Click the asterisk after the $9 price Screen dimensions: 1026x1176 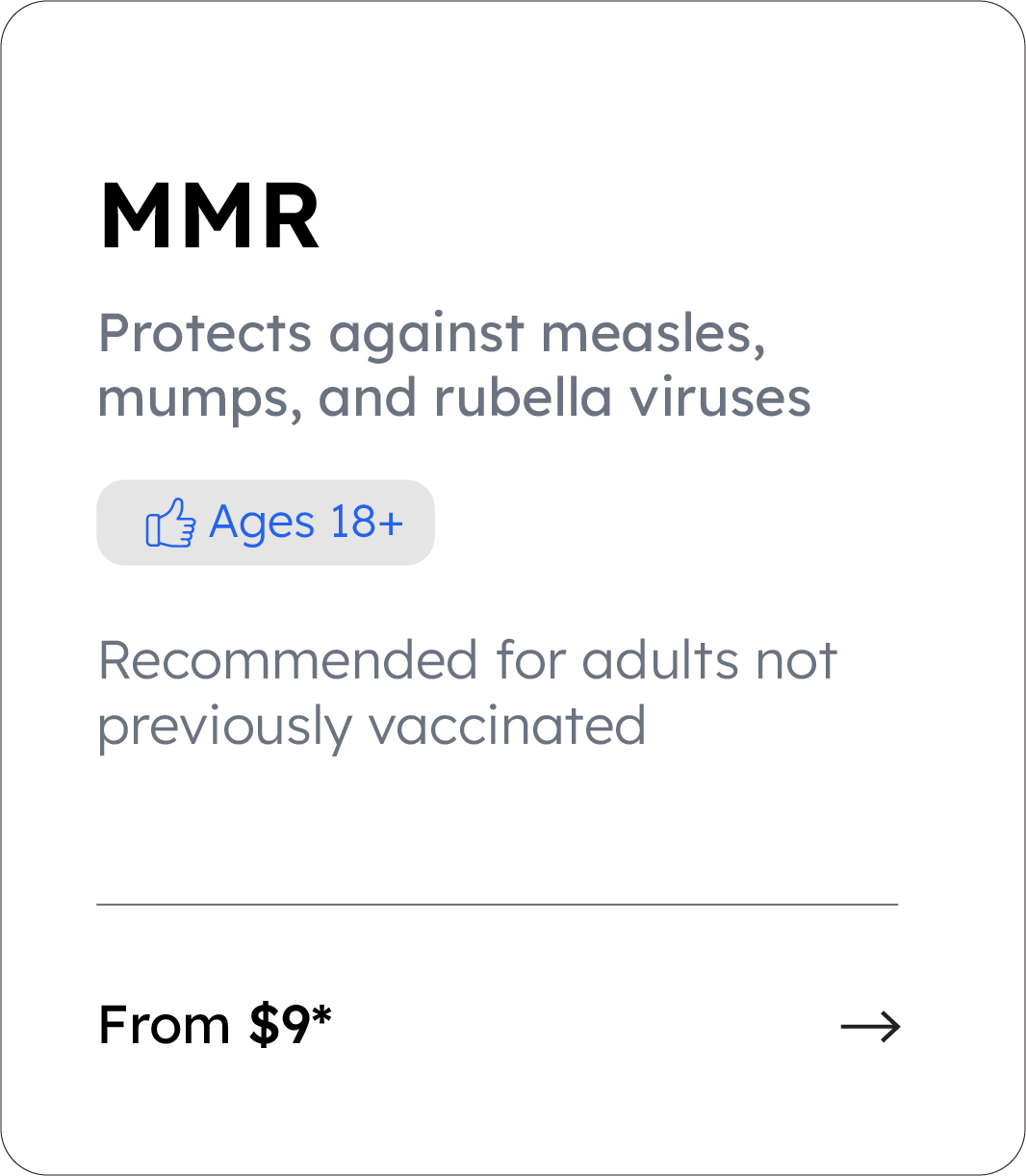(321, 1016)
